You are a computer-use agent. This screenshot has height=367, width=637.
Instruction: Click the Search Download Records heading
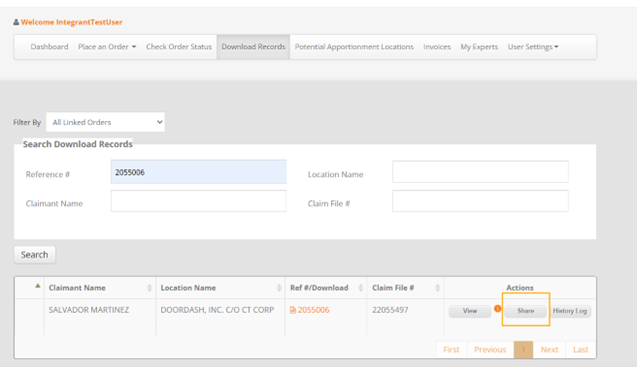point(78,144)
